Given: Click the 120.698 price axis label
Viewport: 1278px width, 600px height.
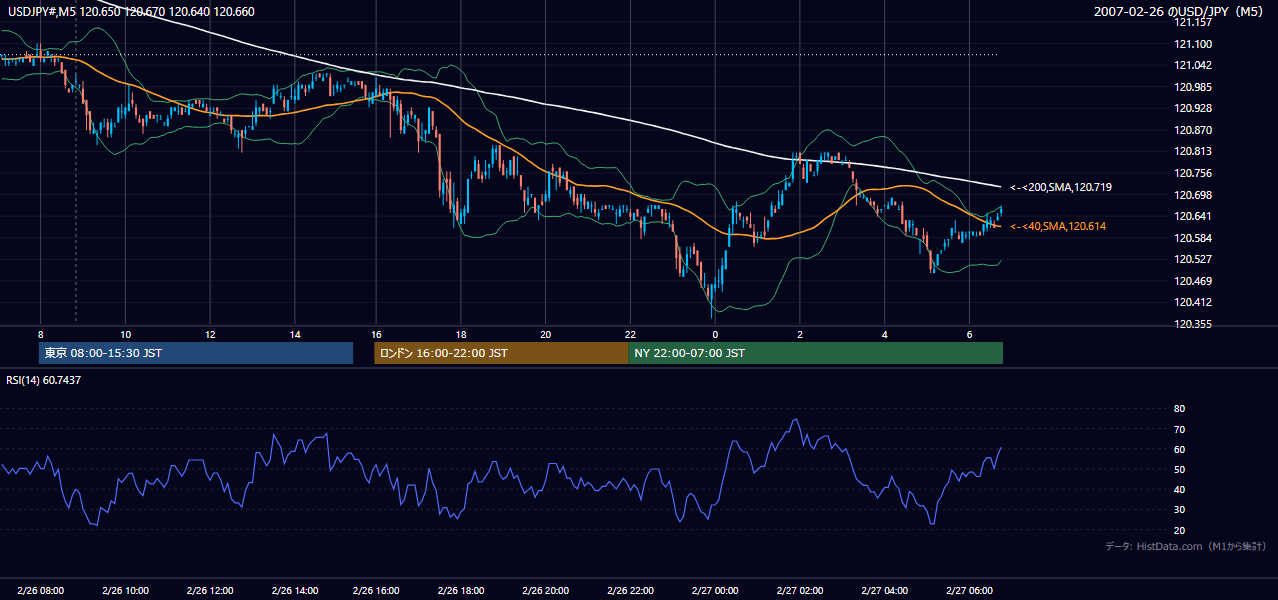Looking at the screenshot, I should coord(1193,195).
